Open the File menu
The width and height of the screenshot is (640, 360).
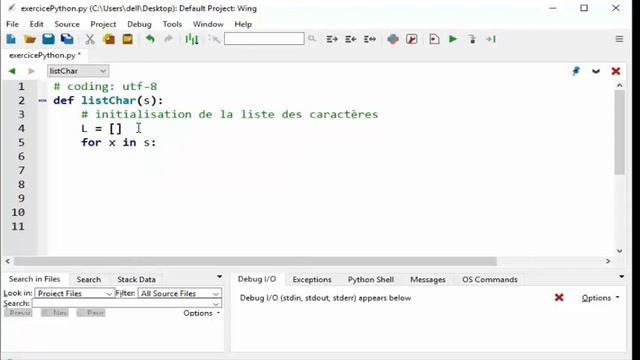[12, 24]
